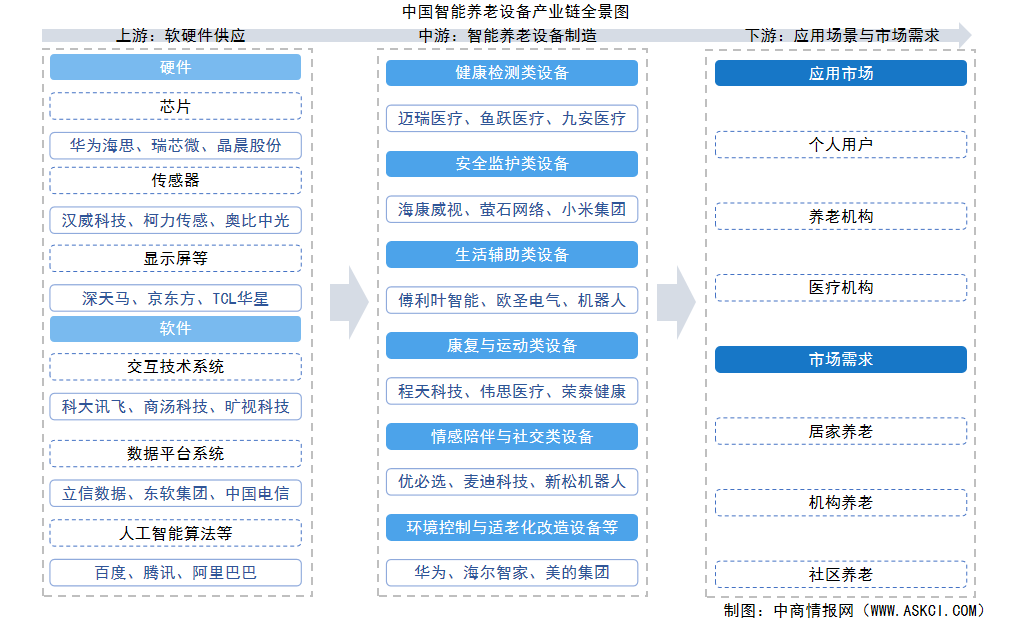The height and width of the screenshot is (622, 1014).
Task: Select the 迈瑞医疗、鱼跃医疗、九安医疗 box
Action: 511,119
